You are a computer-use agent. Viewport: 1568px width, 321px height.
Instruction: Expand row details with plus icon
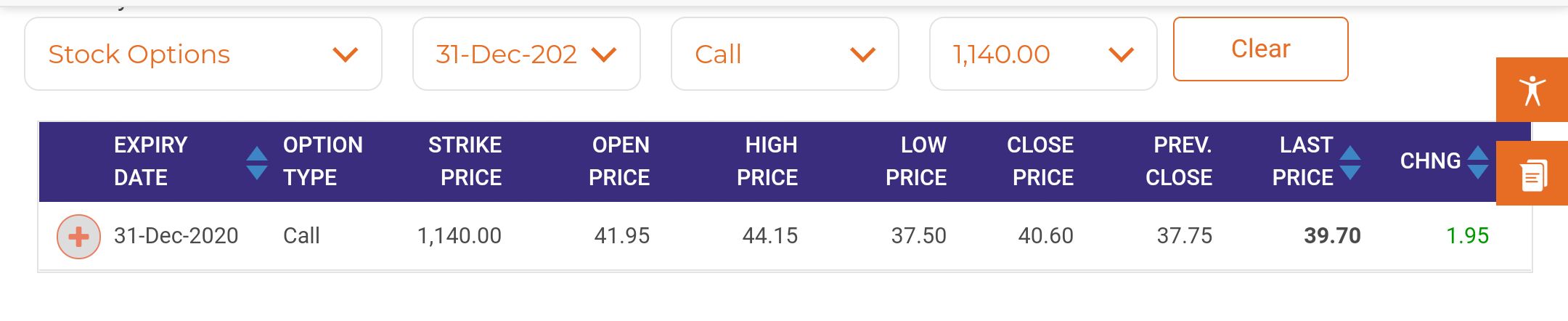(78, 237)
